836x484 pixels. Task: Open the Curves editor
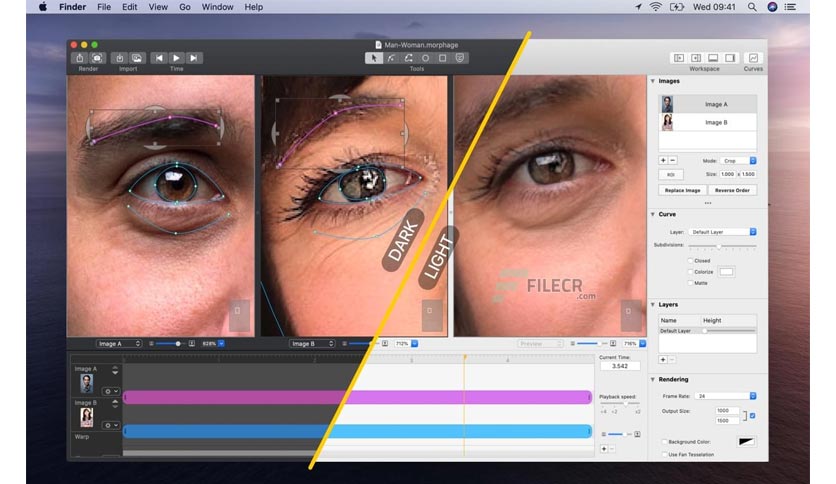click(x=753, y=58)
